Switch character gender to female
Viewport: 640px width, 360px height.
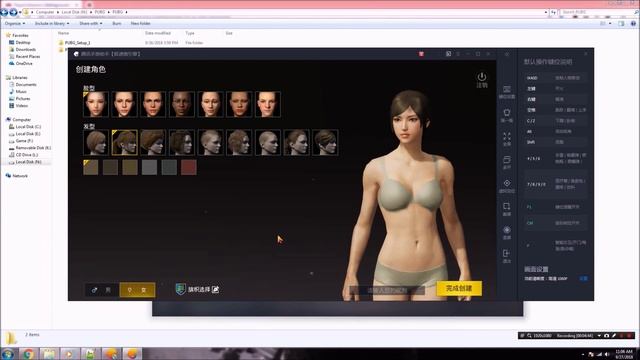tap(137, 290)
